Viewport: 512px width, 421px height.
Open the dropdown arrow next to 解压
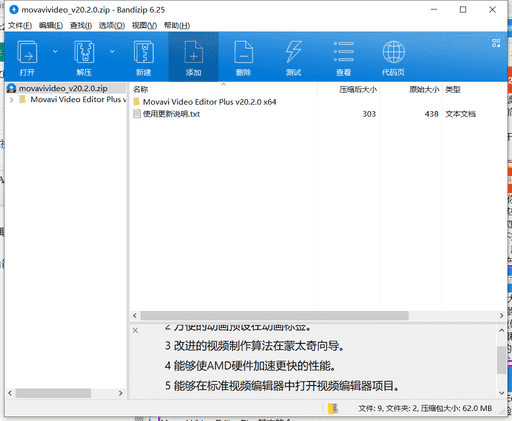[112, 51]
